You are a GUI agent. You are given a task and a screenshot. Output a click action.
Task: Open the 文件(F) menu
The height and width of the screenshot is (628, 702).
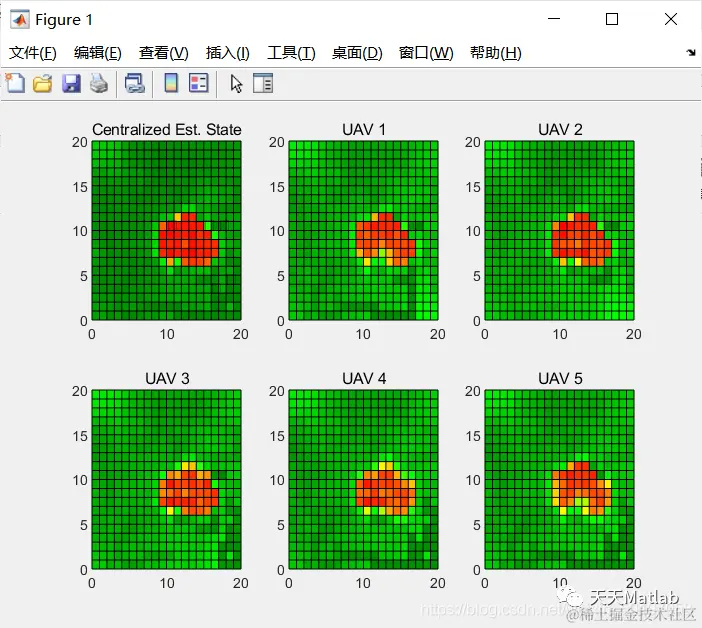coord(33,53)
